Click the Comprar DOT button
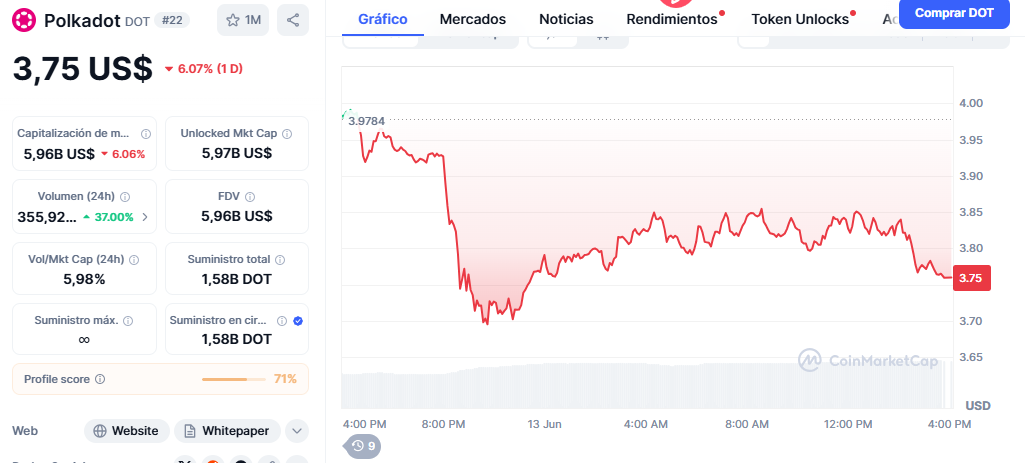Image resolution: width=1025 pixels, height=463 pixels. [954, 13]
